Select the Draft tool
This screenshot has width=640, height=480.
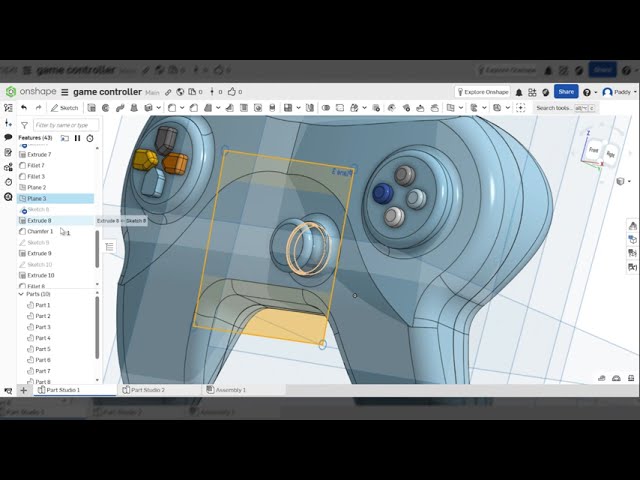208,108
